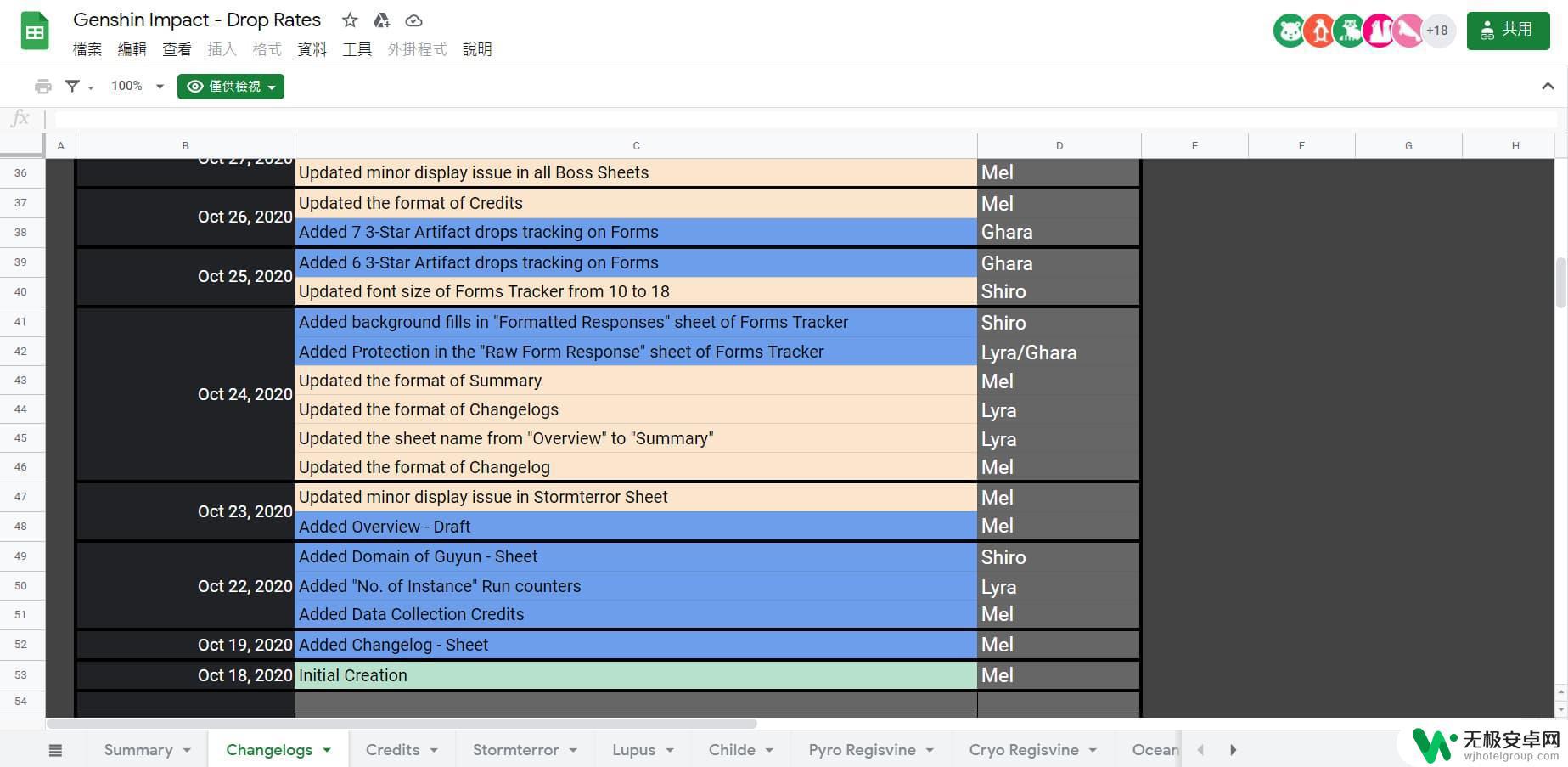Select row 41 header
1568x767 pixels.
(x=21, y=322)
